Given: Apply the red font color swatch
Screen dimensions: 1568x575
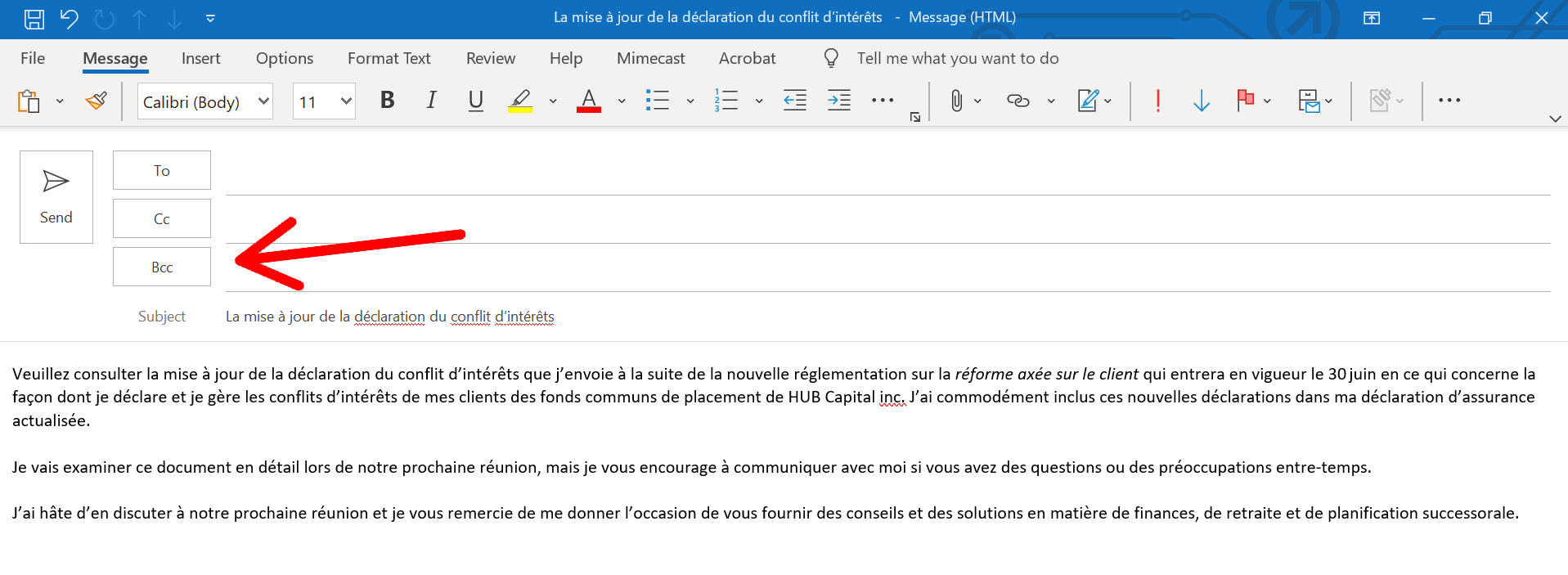Looking at the screenshot, I should [x=588, y=101].
